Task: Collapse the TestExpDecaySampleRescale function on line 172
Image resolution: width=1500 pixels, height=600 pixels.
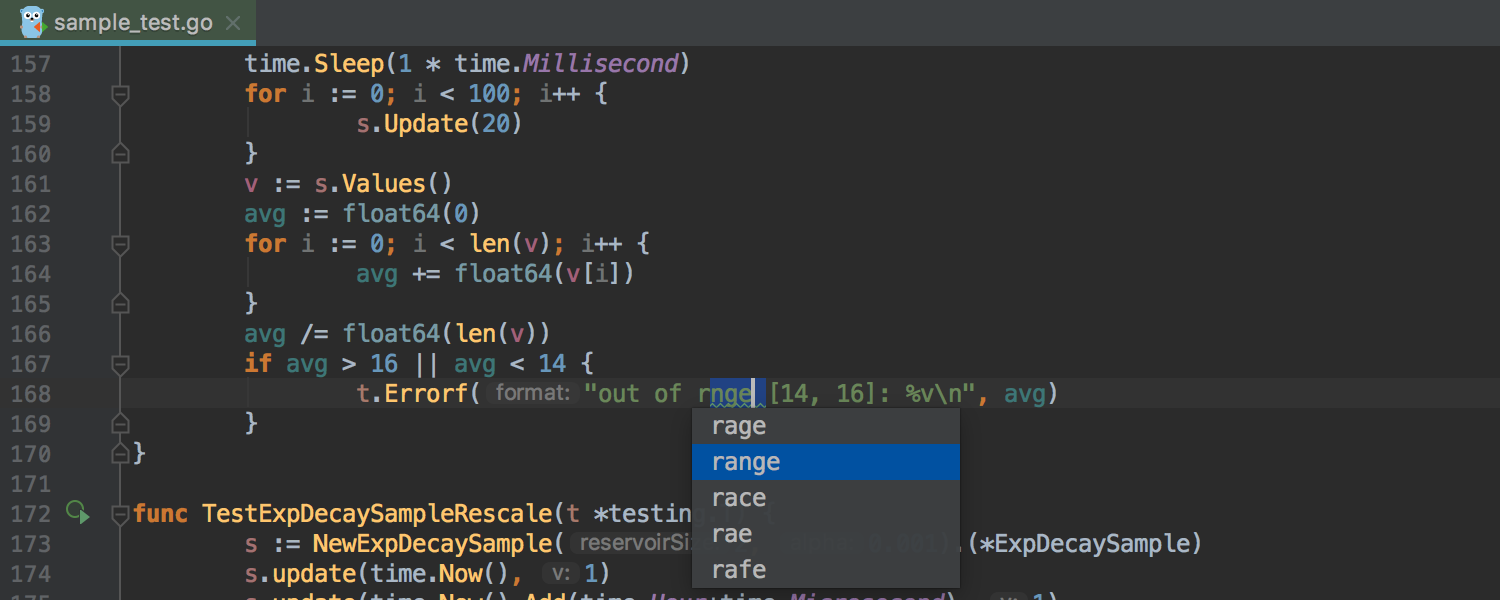Action: click(120, 514)
